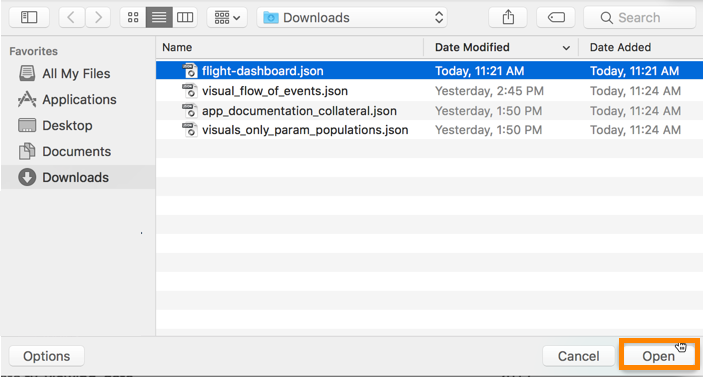This screenshot has height=377, width=703.
Task: Open the item arrangement dropdown
Action: tap(227, 17)
